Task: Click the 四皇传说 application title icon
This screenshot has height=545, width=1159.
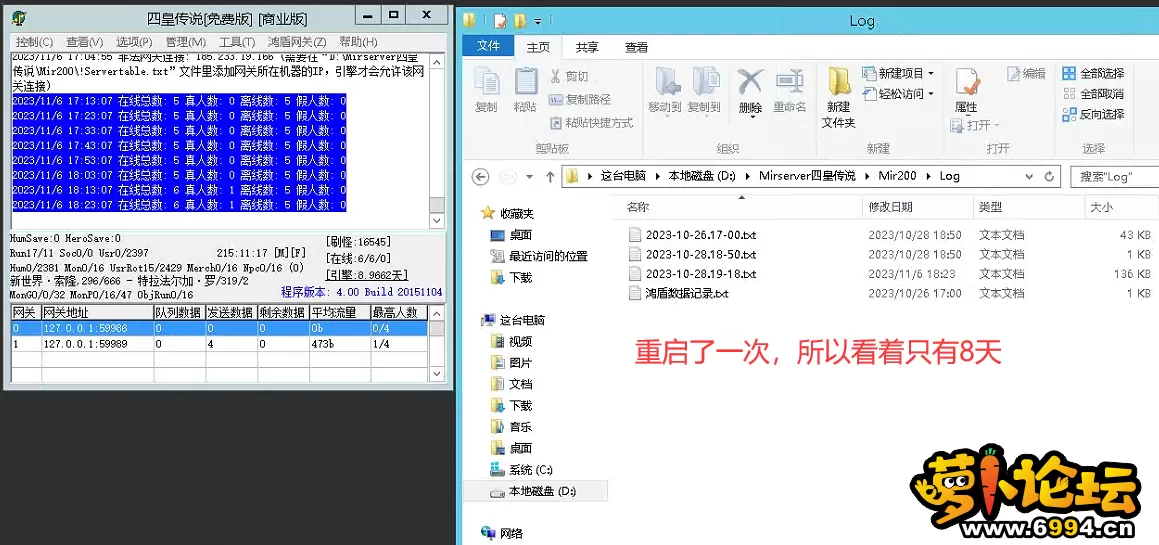Action: tap(19, 18)
